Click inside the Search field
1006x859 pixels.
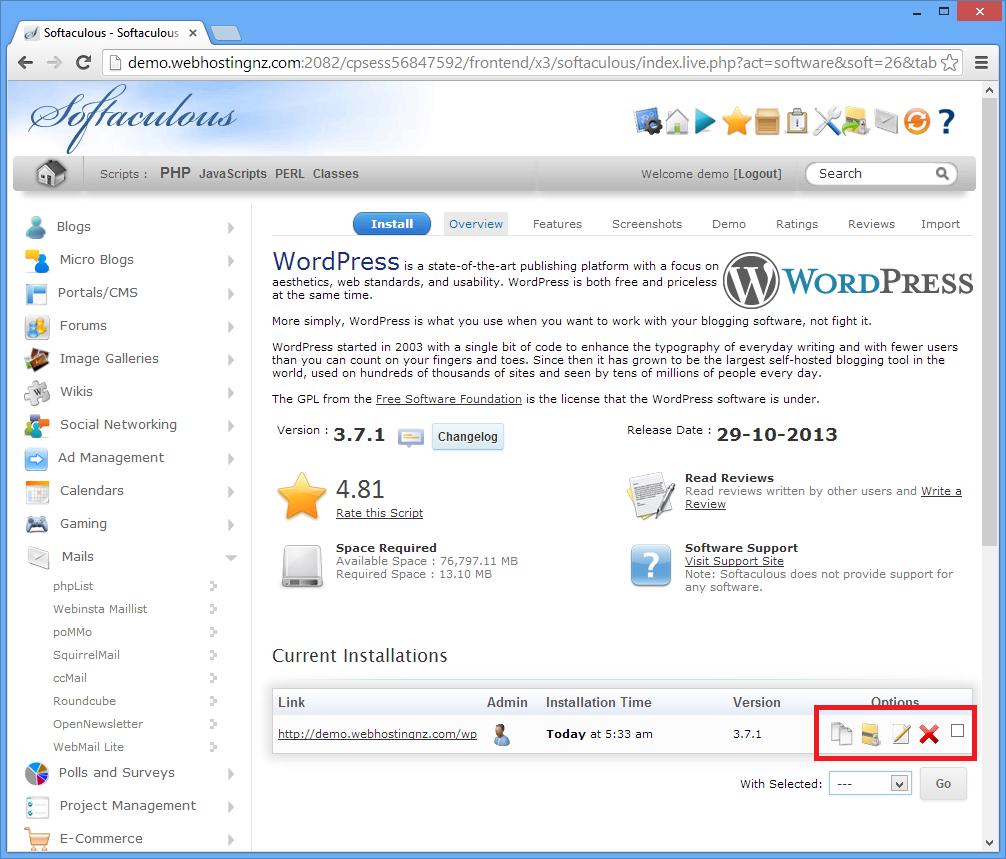[x=873, y=174]
